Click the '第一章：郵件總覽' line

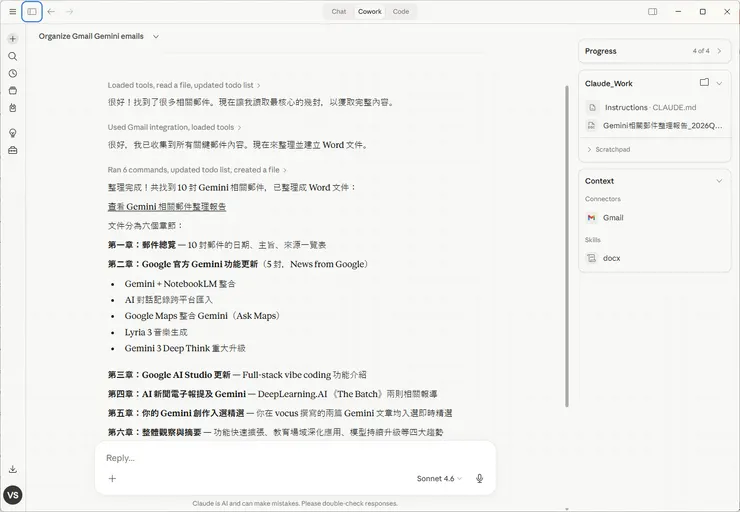pos(217,245)
